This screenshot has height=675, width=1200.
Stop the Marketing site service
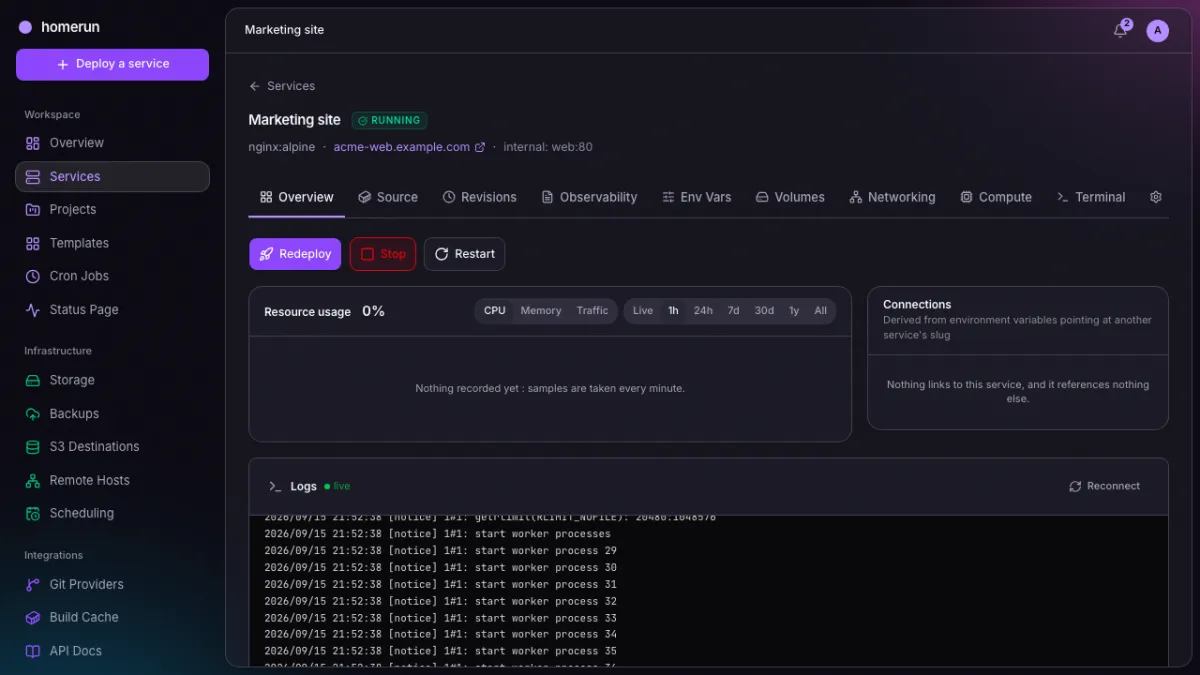[383, 254]
